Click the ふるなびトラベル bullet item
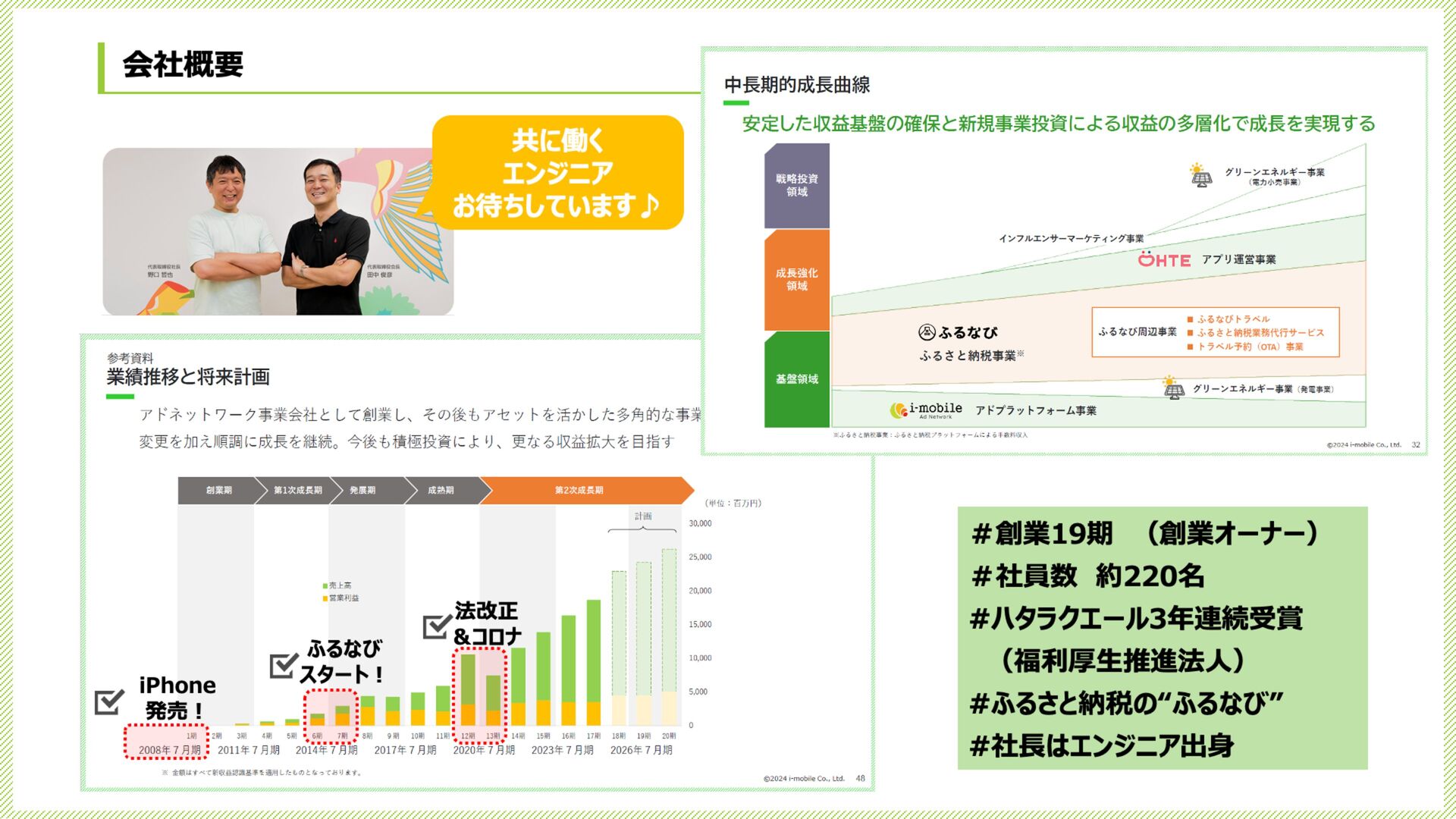The height and width of the screenshot is (819, 1456). [1228, 319]
